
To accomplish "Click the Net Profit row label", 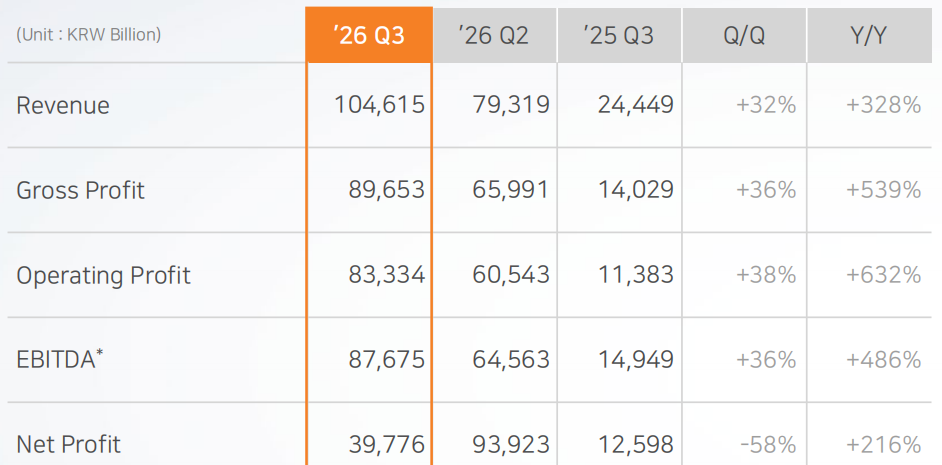I will pyautogui.click(x=68, y=445).
